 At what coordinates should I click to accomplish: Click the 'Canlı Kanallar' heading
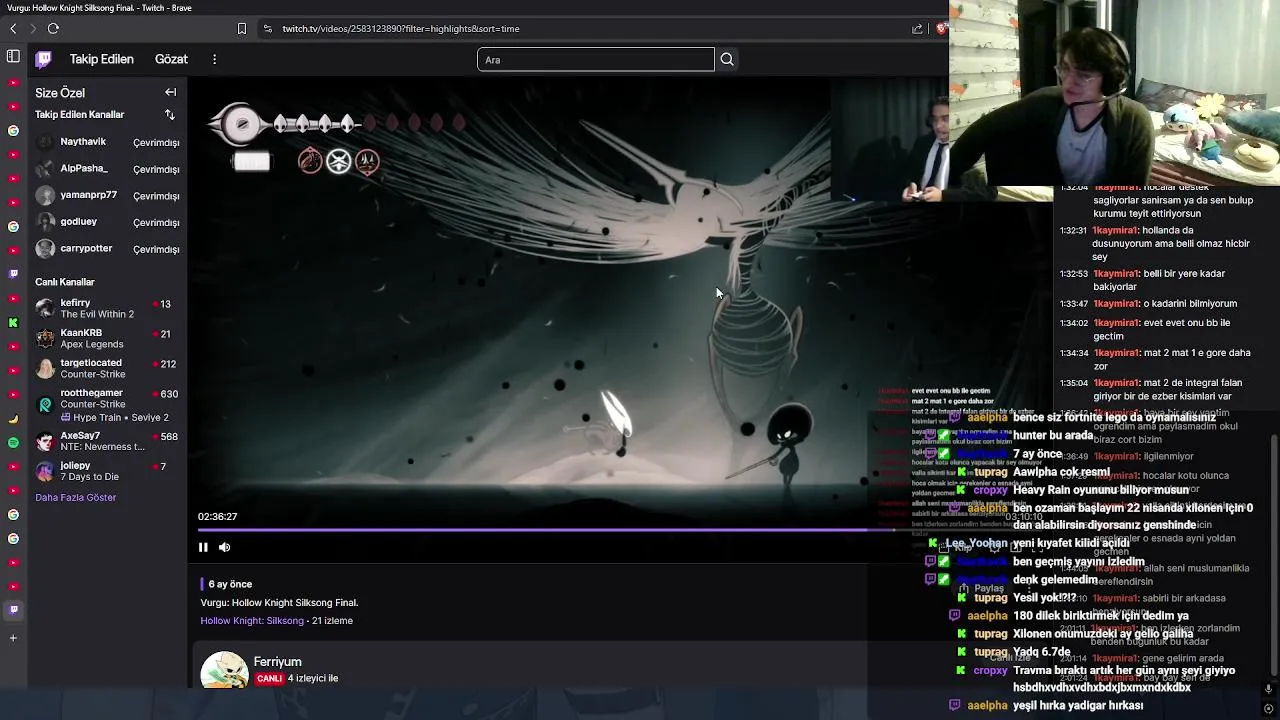point(65,282)
